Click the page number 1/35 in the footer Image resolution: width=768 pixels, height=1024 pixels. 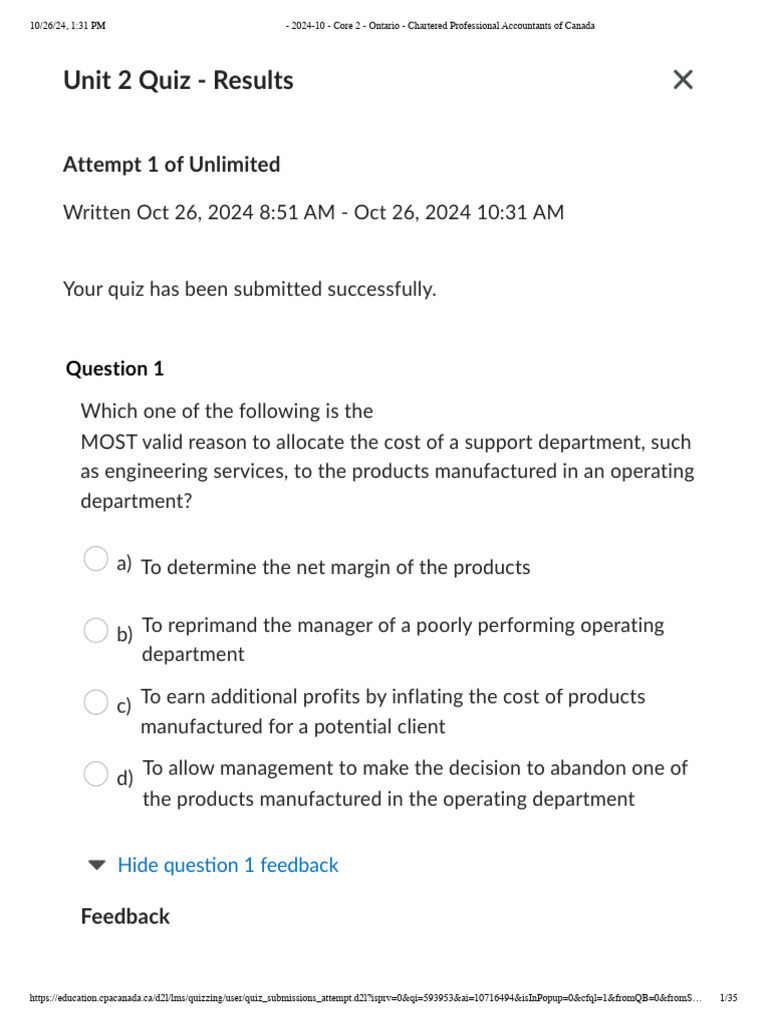pos(728,998)
